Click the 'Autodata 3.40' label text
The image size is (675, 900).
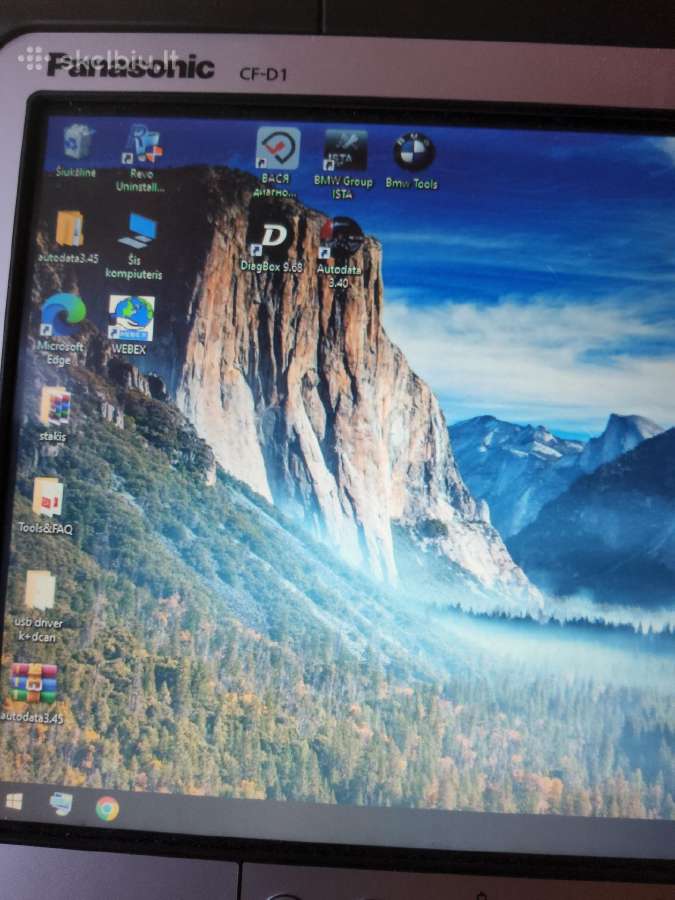point(340,276)
